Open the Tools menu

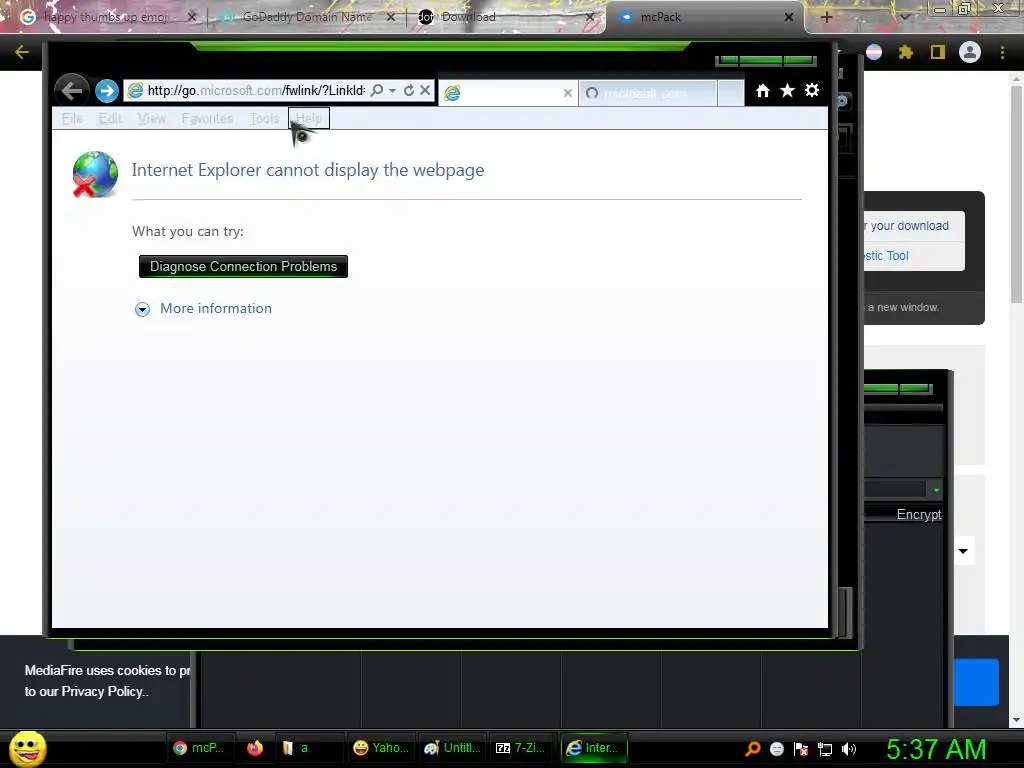[x=264, y=118]
